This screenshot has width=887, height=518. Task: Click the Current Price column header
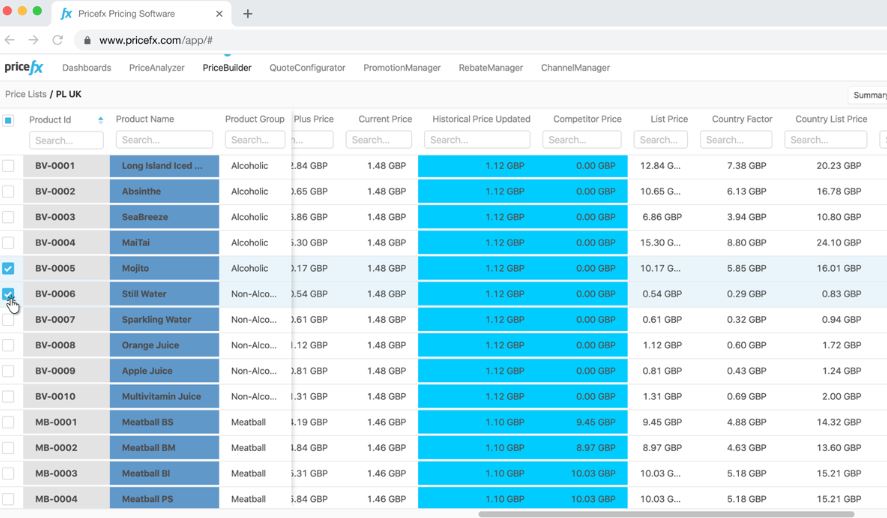(x=385, y=119)
